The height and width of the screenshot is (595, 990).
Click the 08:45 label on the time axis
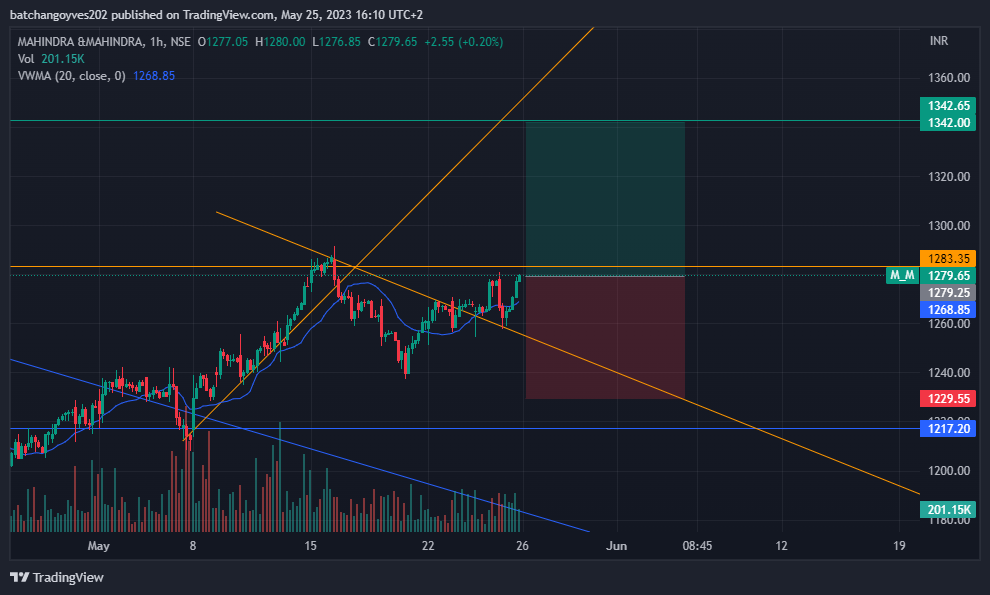point(697,546)
